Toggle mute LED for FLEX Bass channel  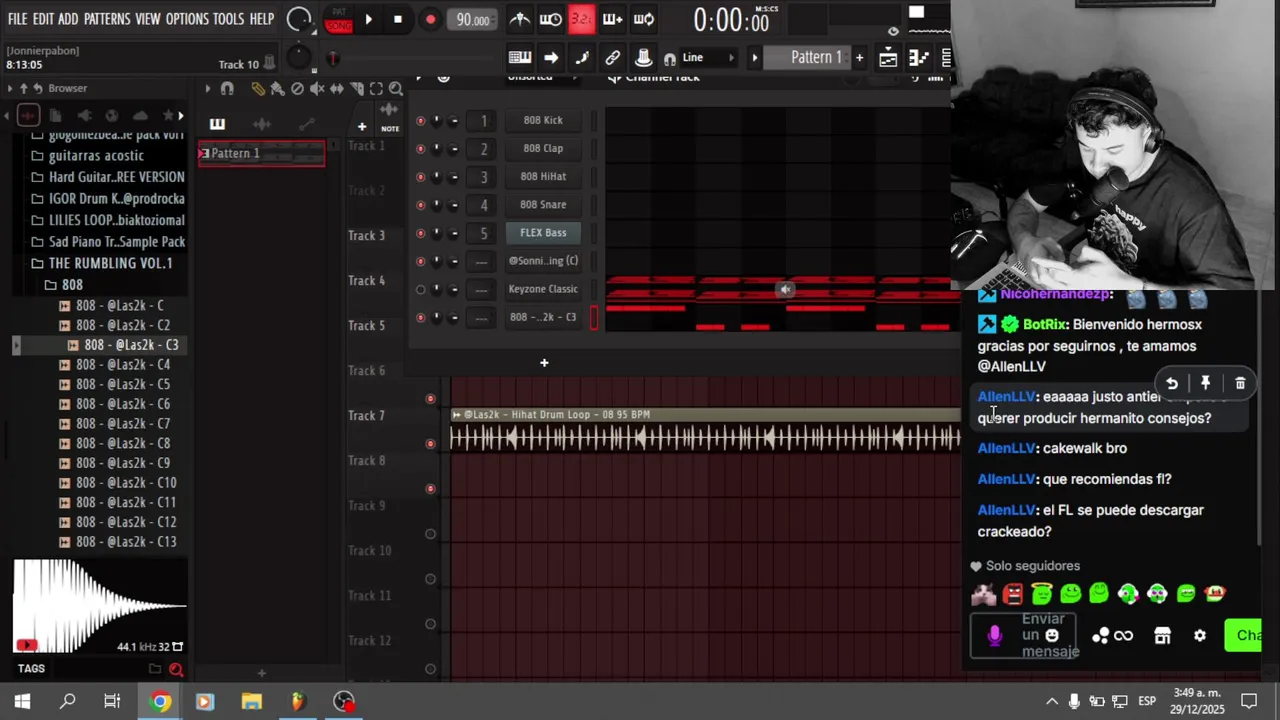click(x=420, y=233)
